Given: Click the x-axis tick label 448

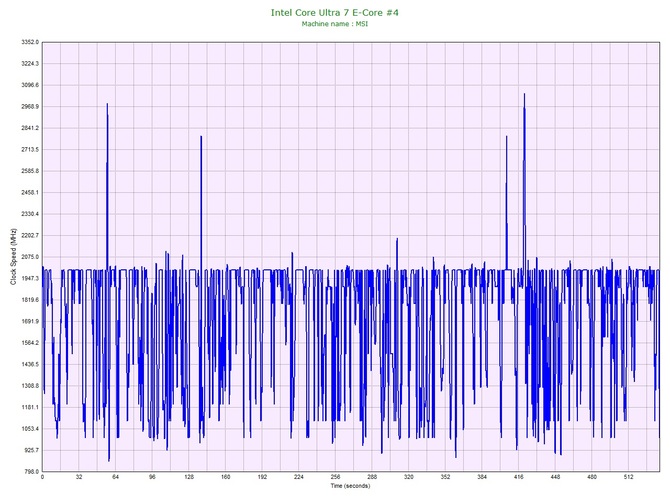Looking at the screenshot, I should pyautogui.click(x=555, y=477).
